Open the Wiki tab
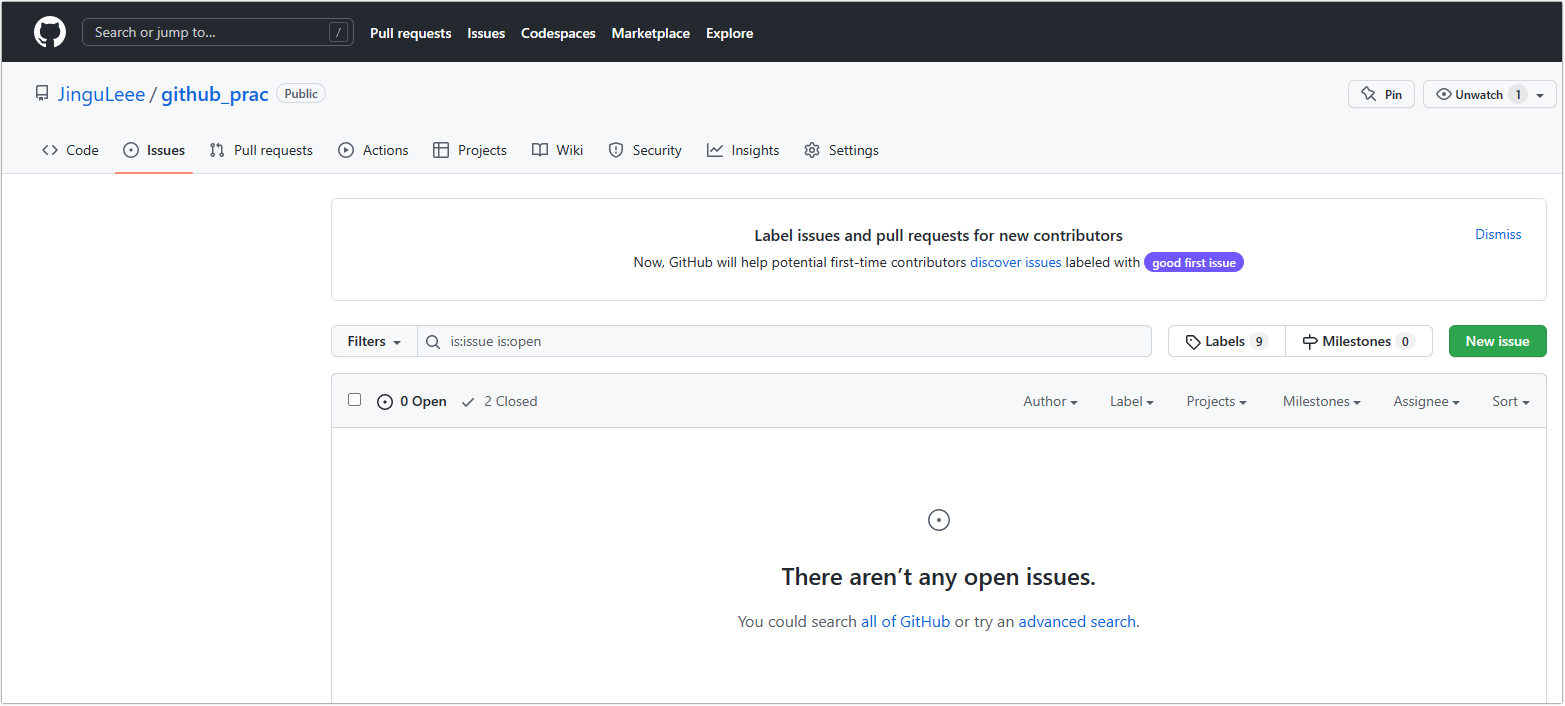1565x706 pixels. 558,150
